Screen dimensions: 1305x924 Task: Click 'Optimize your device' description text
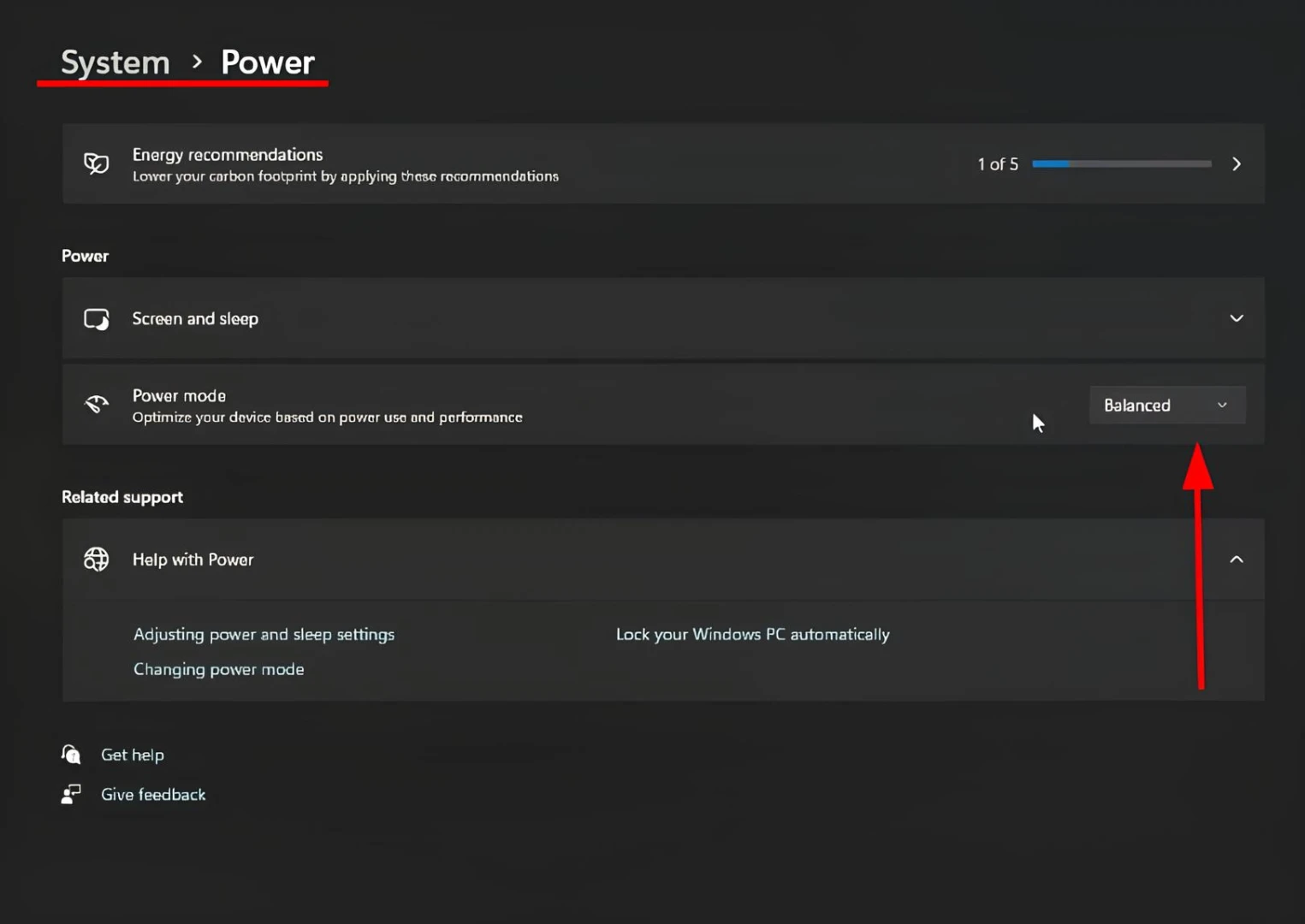[327, 418]
